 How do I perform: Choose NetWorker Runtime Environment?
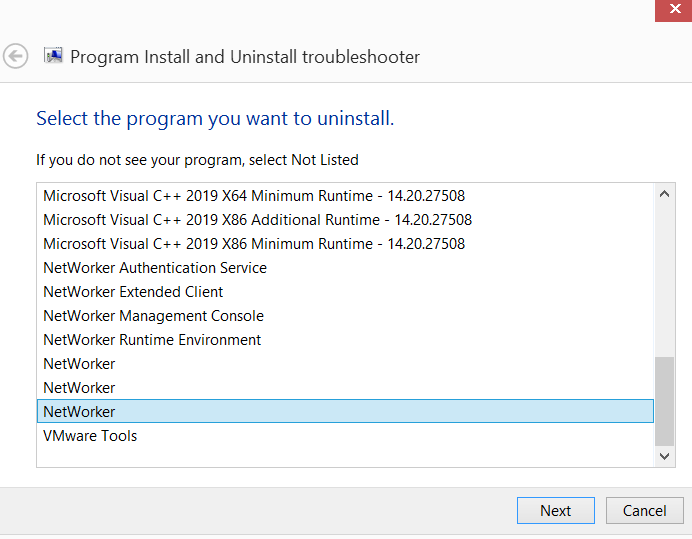(x=152, y=340)
